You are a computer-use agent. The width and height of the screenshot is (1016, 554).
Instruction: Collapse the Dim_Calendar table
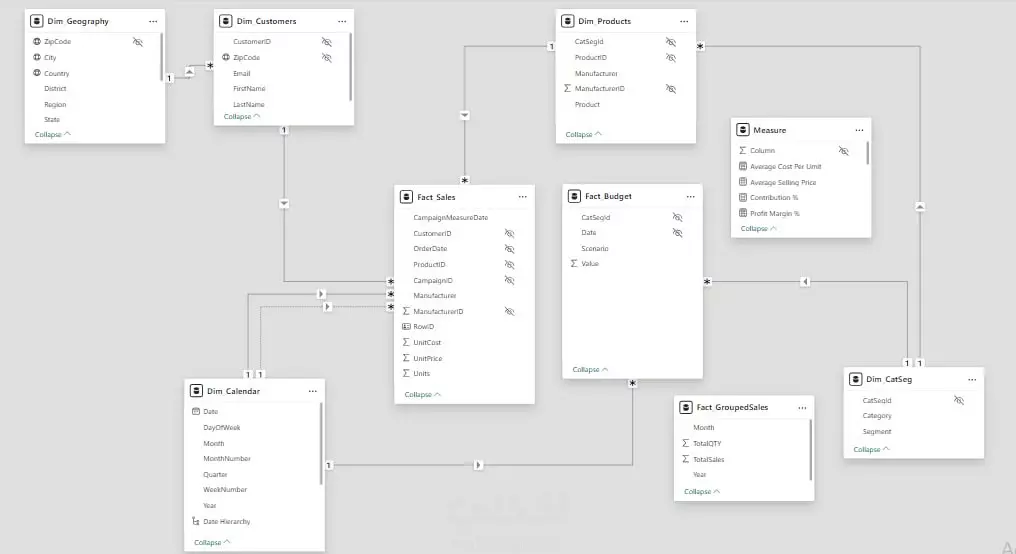[x=212, y=542]
